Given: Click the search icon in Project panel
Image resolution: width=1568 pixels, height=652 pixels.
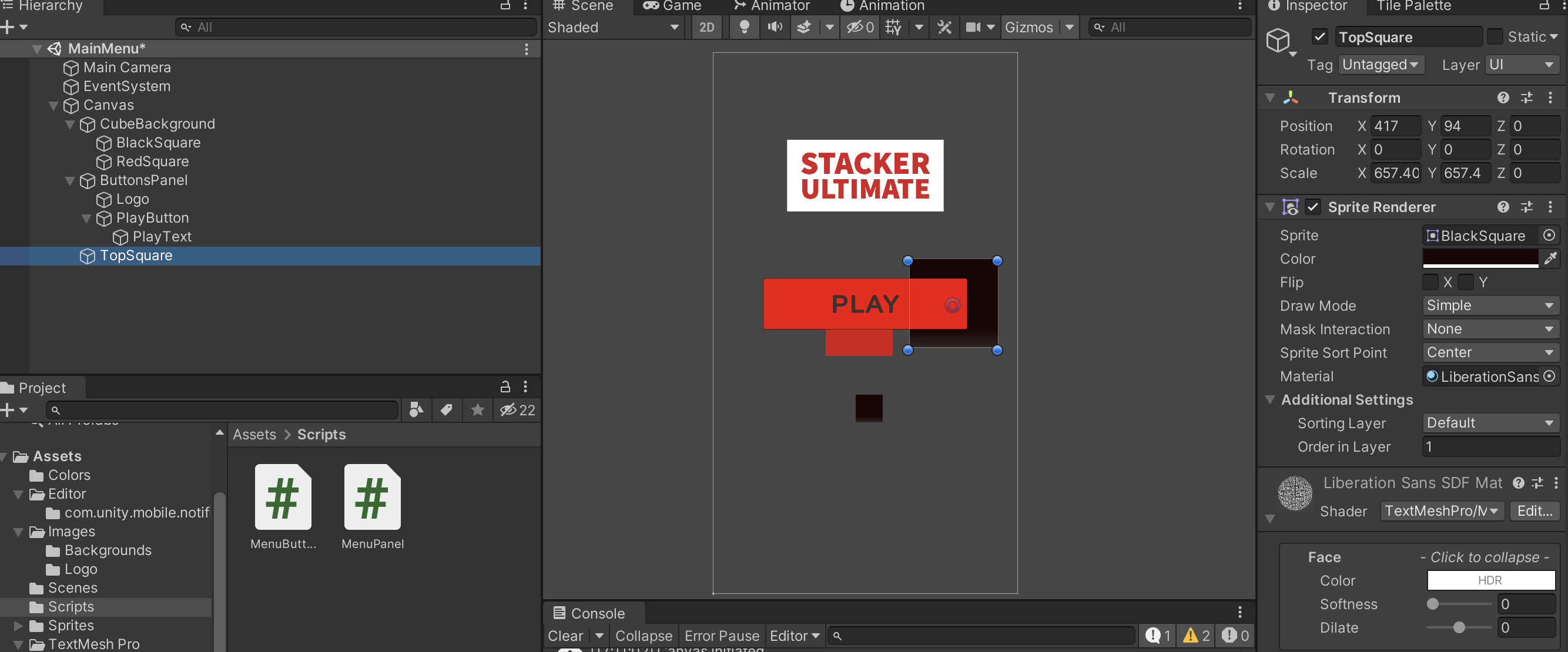Looking at the screenshot, I should click(x=56, y=409).
